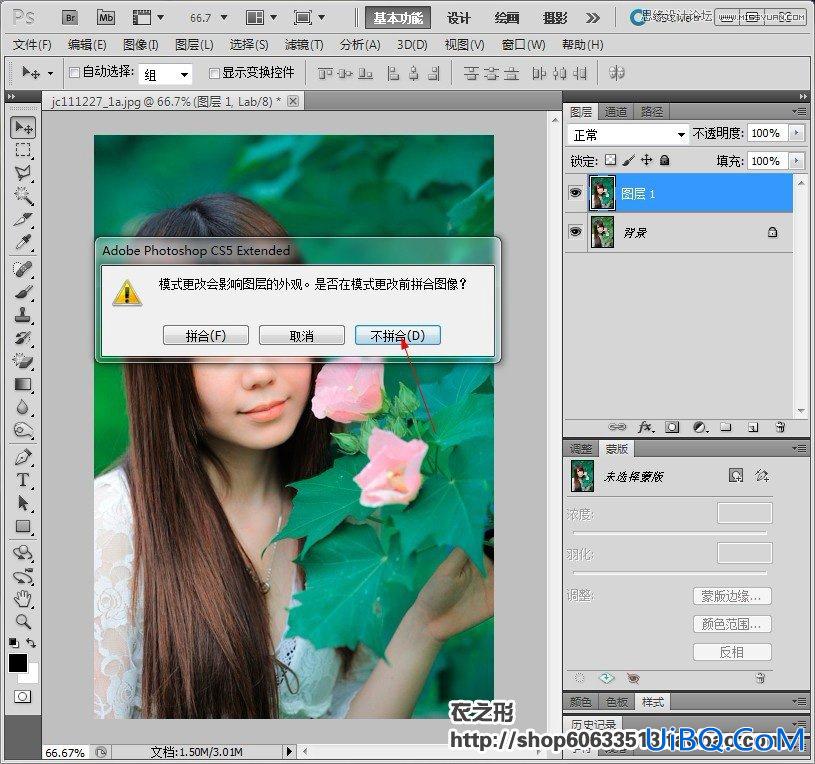The height and width of the screenshot is (764, 815).
Task: Select the Eyedropper tool
Action: [23, 242]
